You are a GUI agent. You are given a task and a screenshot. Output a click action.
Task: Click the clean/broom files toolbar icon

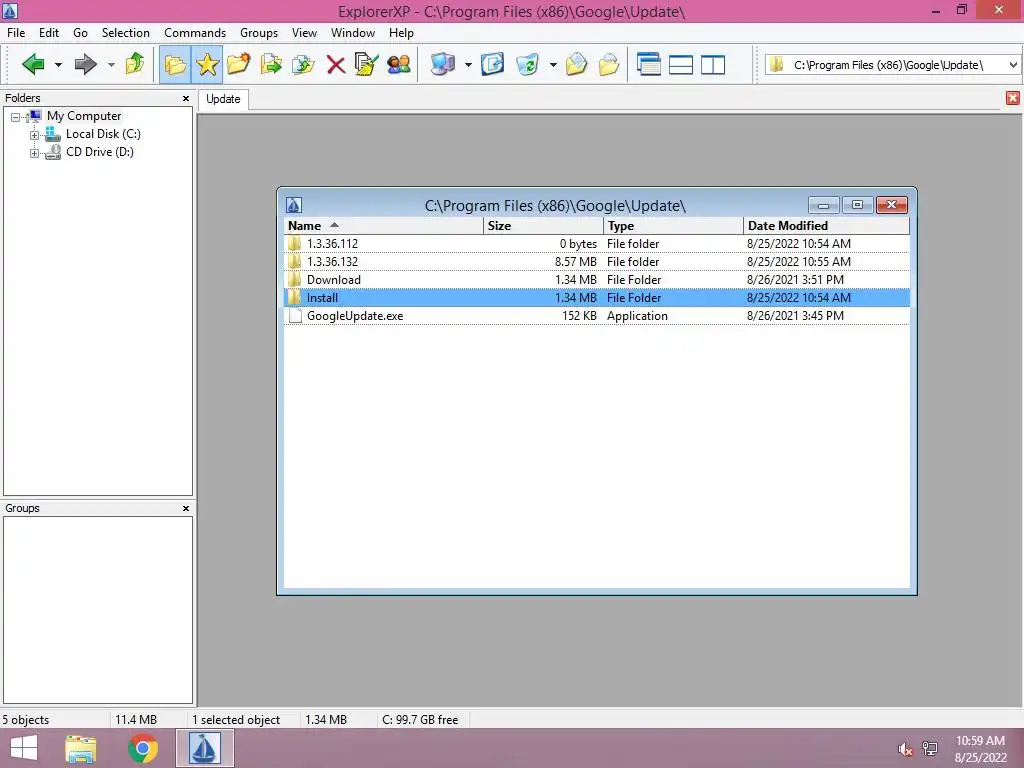click(366, 64)
